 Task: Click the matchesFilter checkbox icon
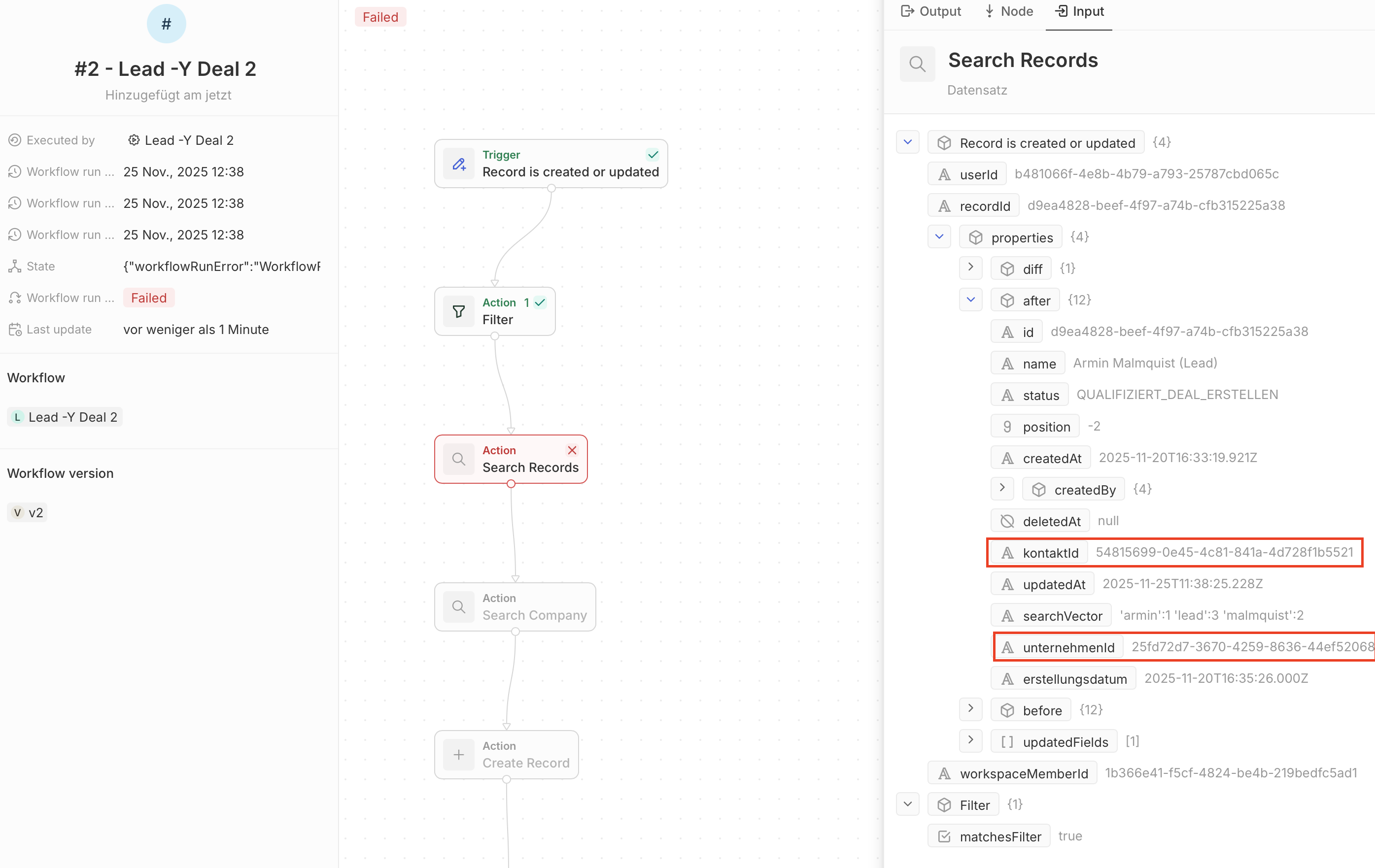click(x=944, y=836)
